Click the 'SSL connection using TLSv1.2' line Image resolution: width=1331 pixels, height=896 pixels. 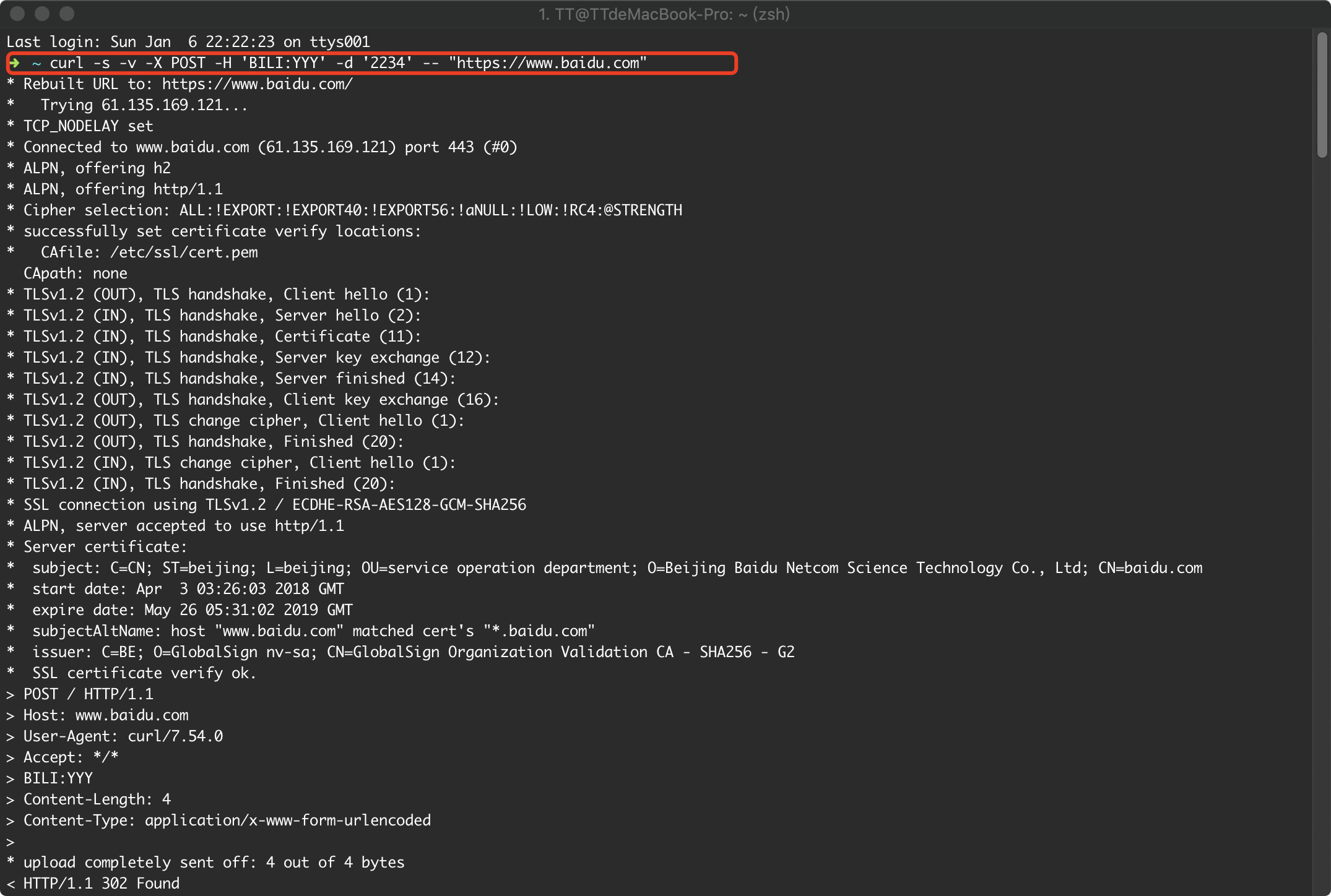pos(266,505)
